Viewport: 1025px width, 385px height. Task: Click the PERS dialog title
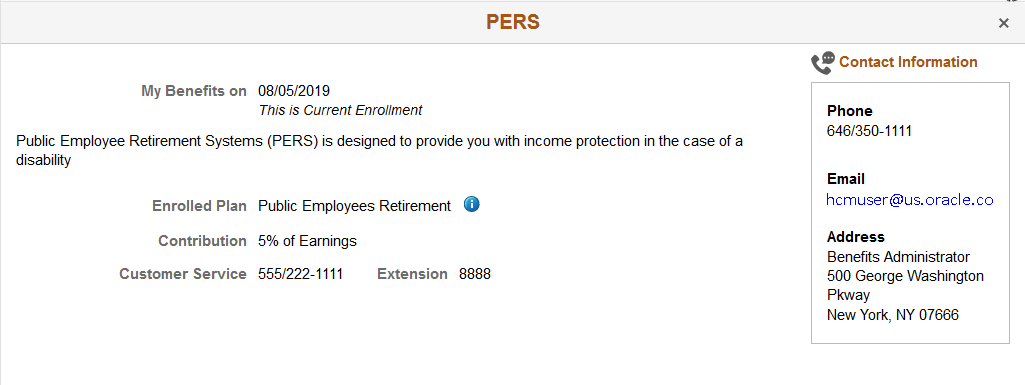coord(512,22)
